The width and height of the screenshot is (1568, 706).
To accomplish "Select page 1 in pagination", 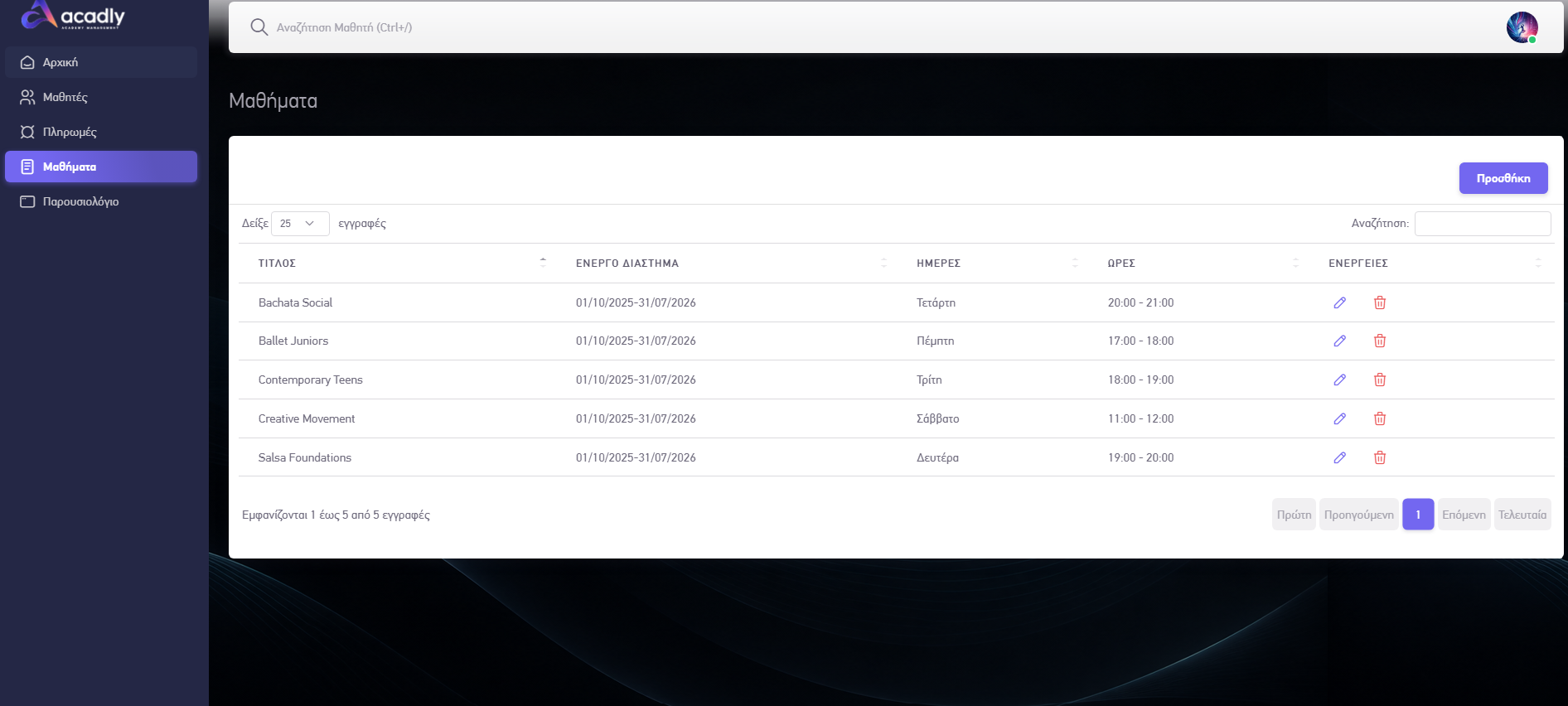I will (x=1418, y=515).
